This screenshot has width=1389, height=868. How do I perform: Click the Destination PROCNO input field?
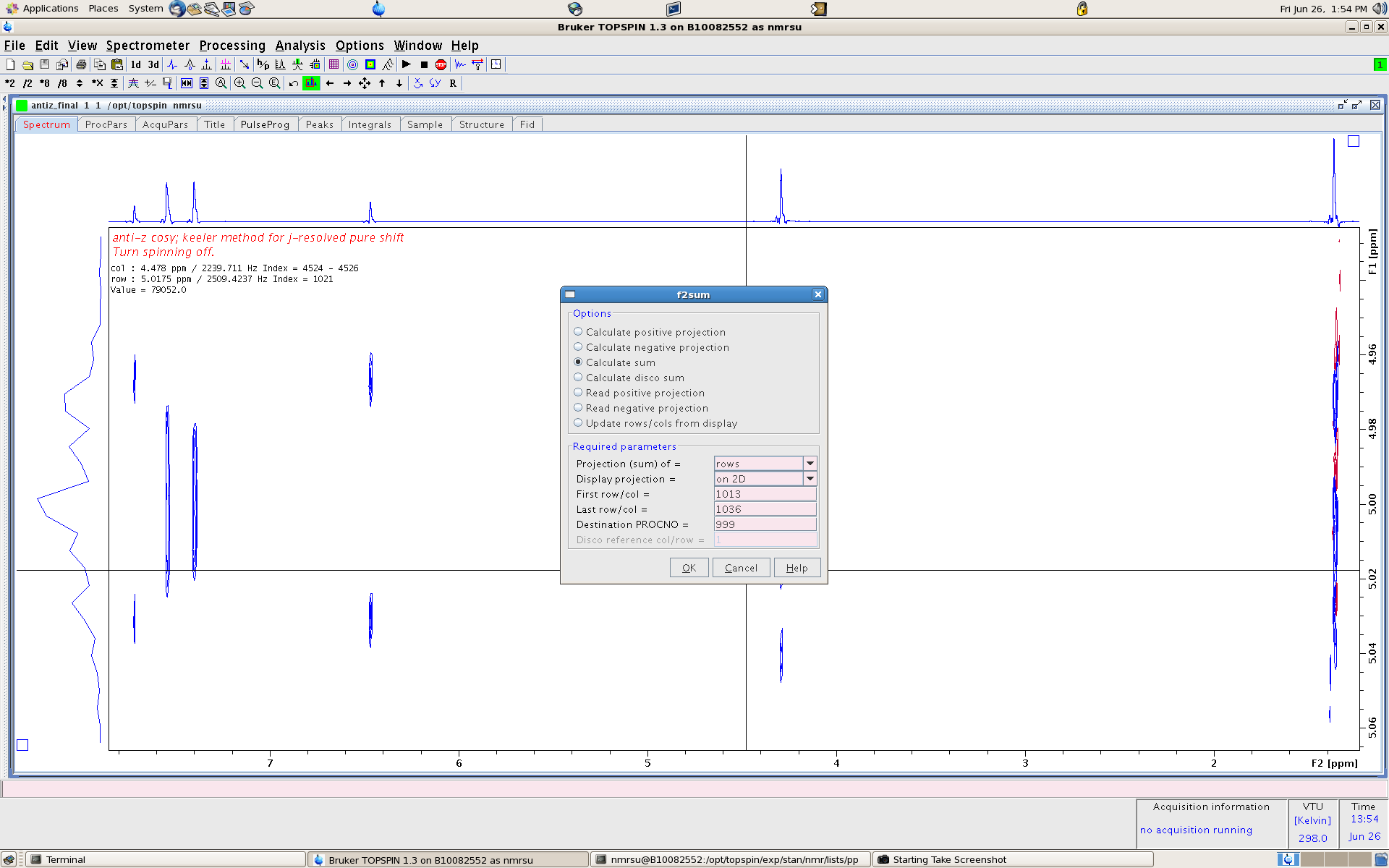click(x=765, y=524)
